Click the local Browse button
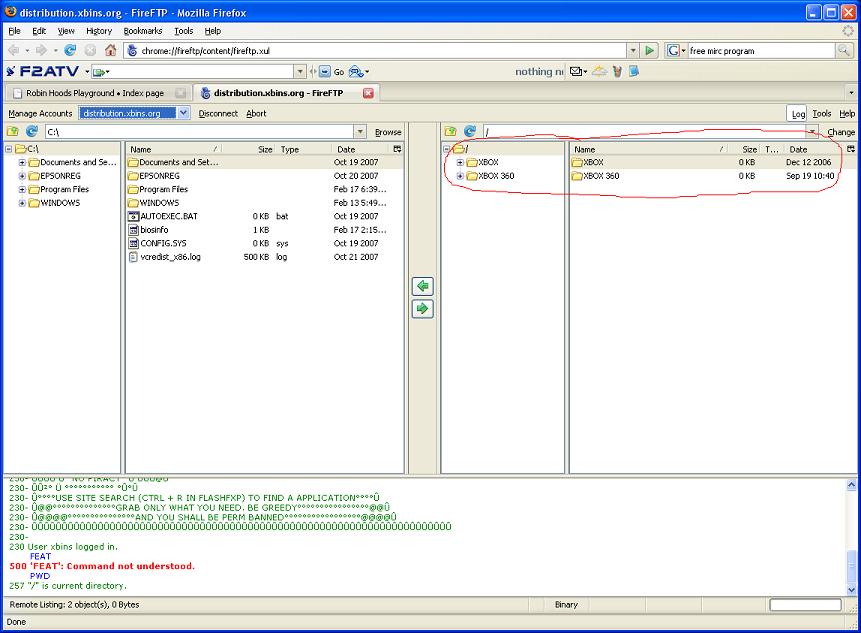Screen dimensions: 861x633 [x=388, y=132]
